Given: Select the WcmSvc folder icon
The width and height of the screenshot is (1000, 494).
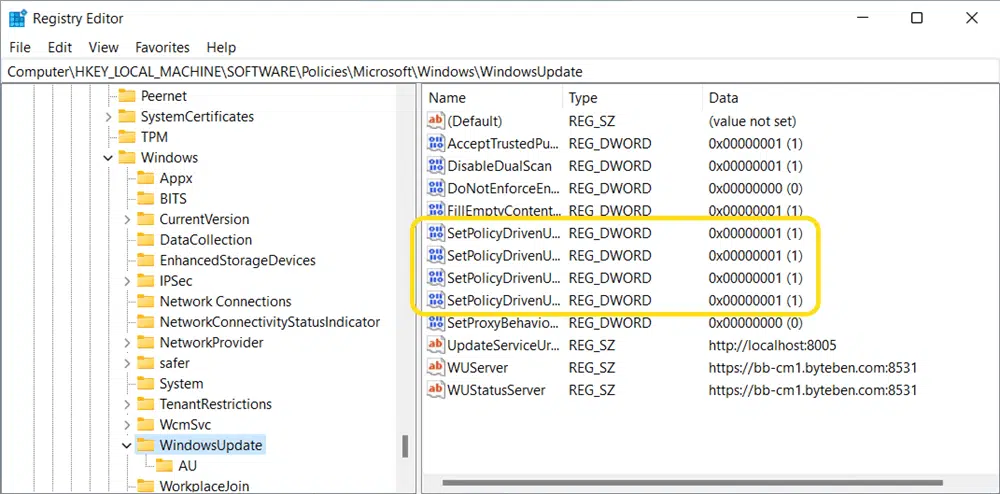Looking at the screenshot, I should (146, 425).
